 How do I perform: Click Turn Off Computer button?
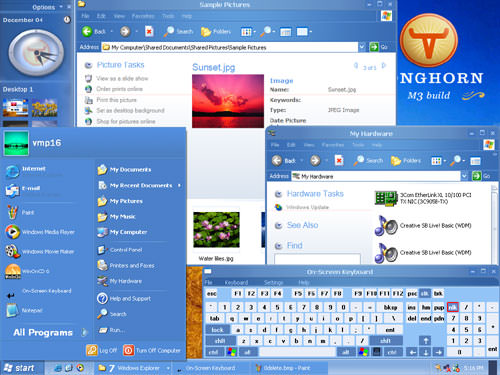click(x=152, y=350)
